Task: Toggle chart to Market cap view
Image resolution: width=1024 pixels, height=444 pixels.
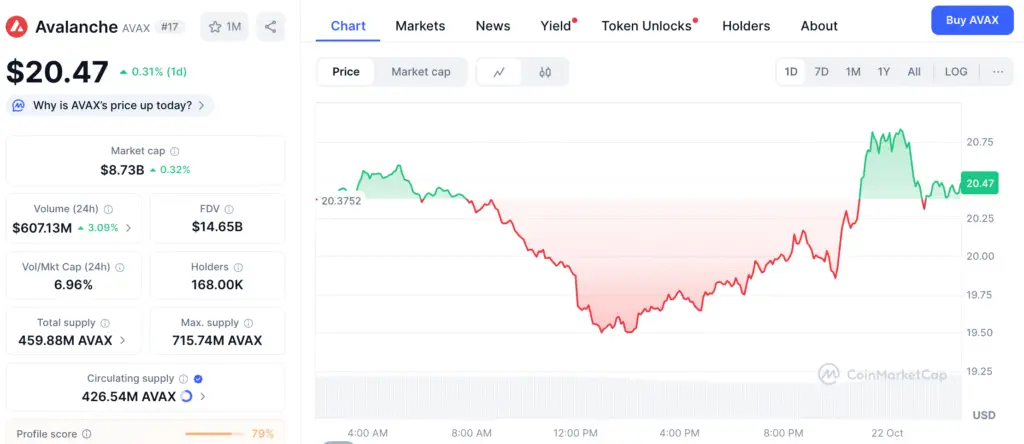Action: pos(420,72)
